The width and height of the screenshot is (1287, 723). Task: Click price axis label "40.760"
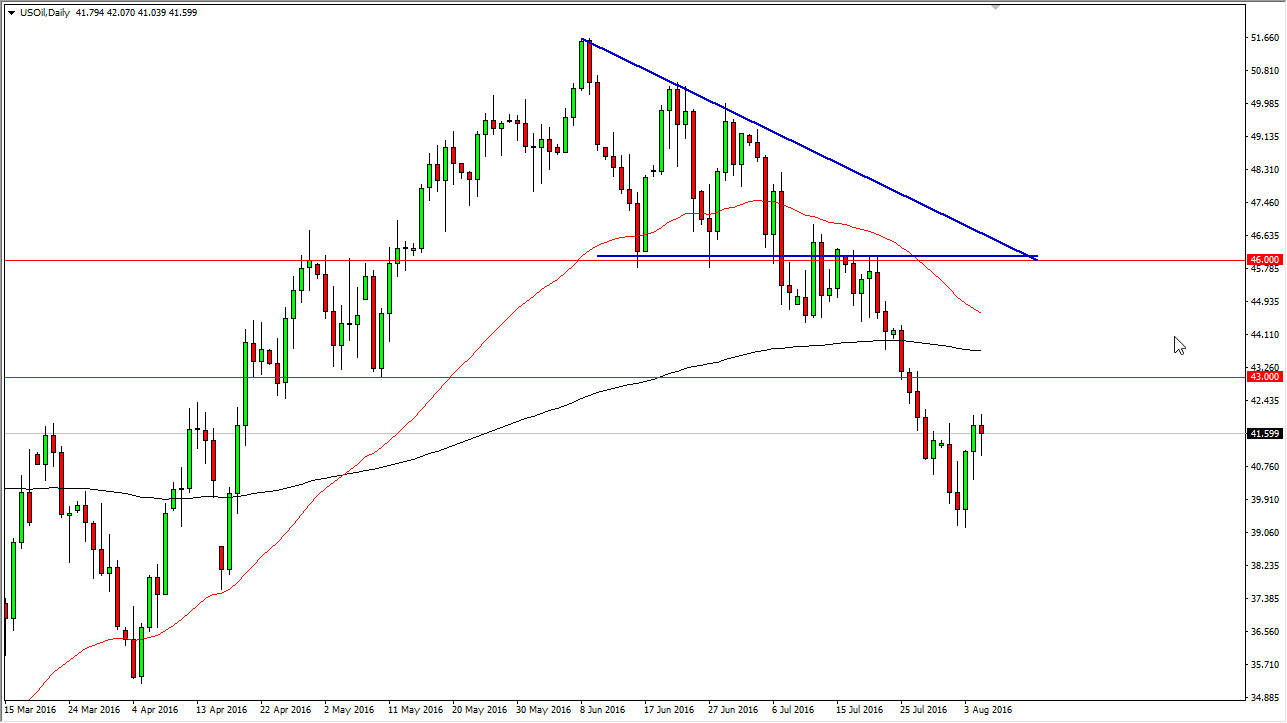pos(1265,466)
